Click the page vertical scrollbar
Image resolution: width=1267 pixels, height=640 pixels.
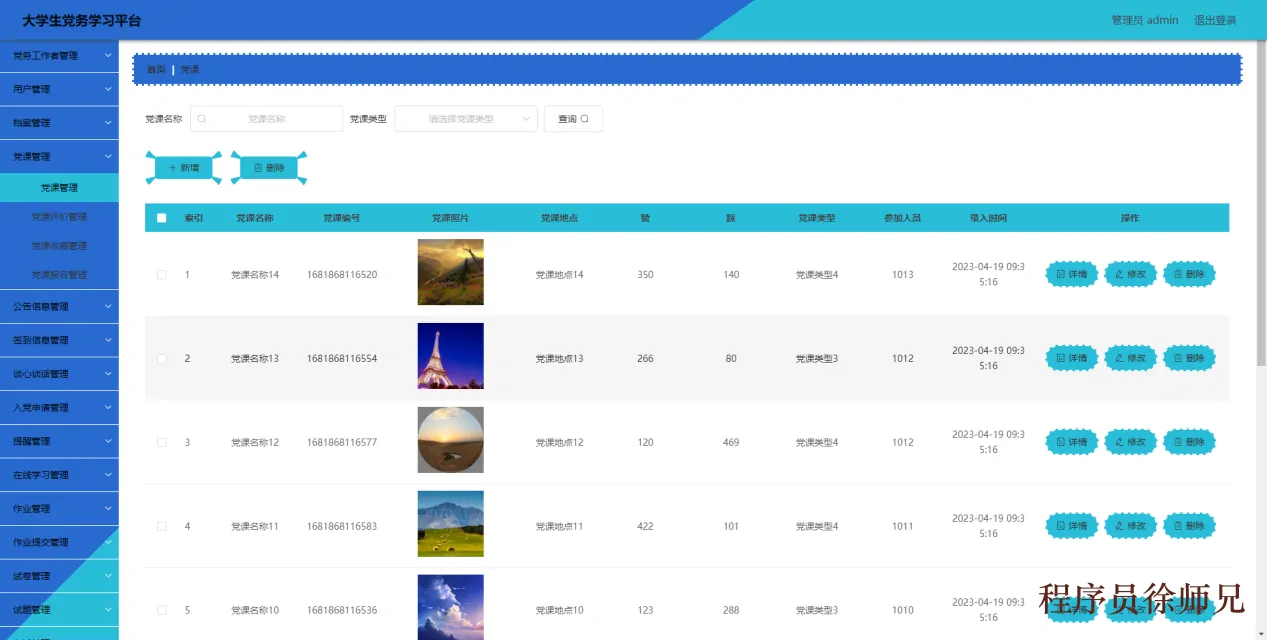pos(1261,205)
